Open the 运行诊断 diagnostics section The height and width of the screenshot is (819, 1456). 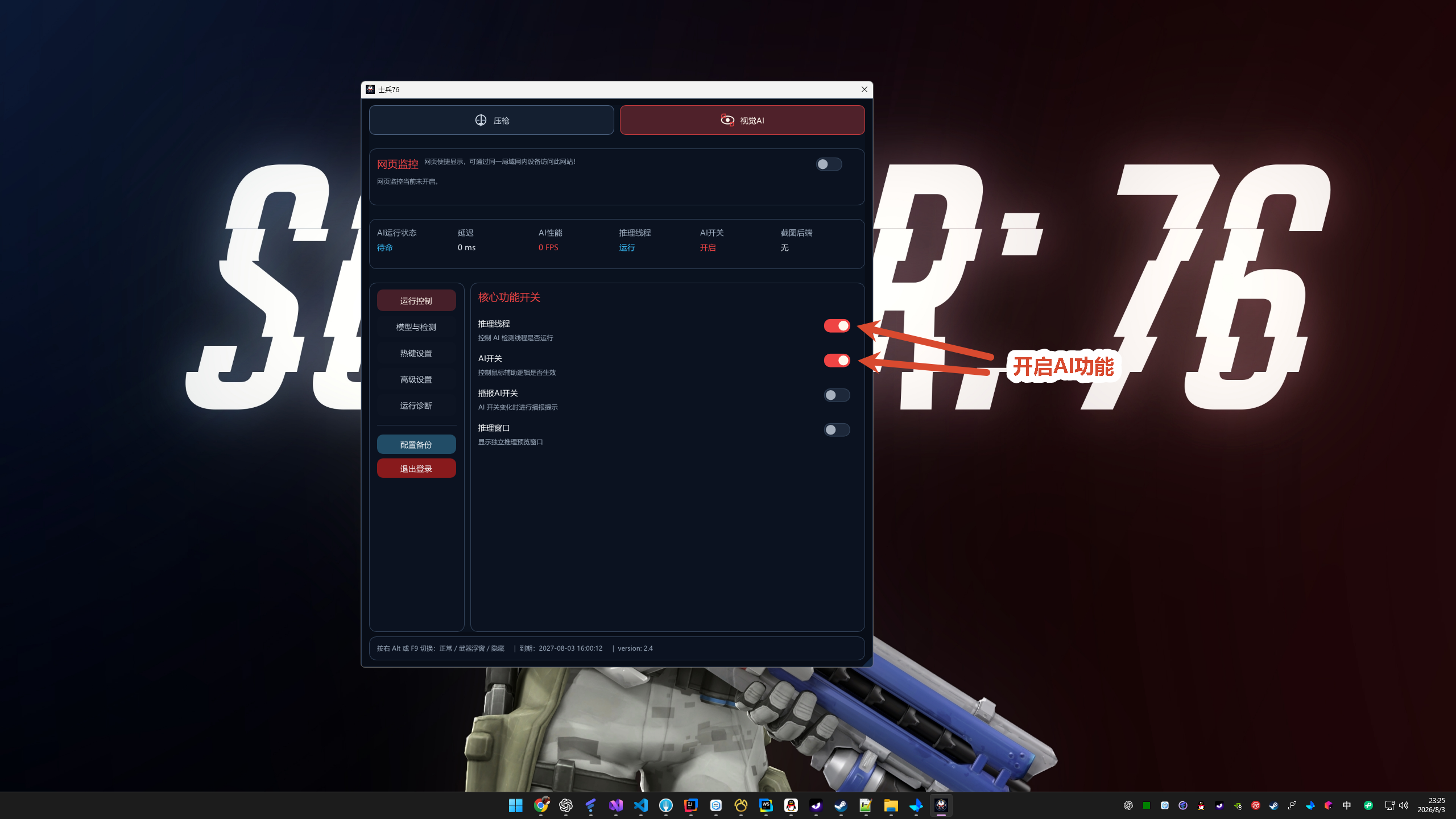(x=416, y=406)
